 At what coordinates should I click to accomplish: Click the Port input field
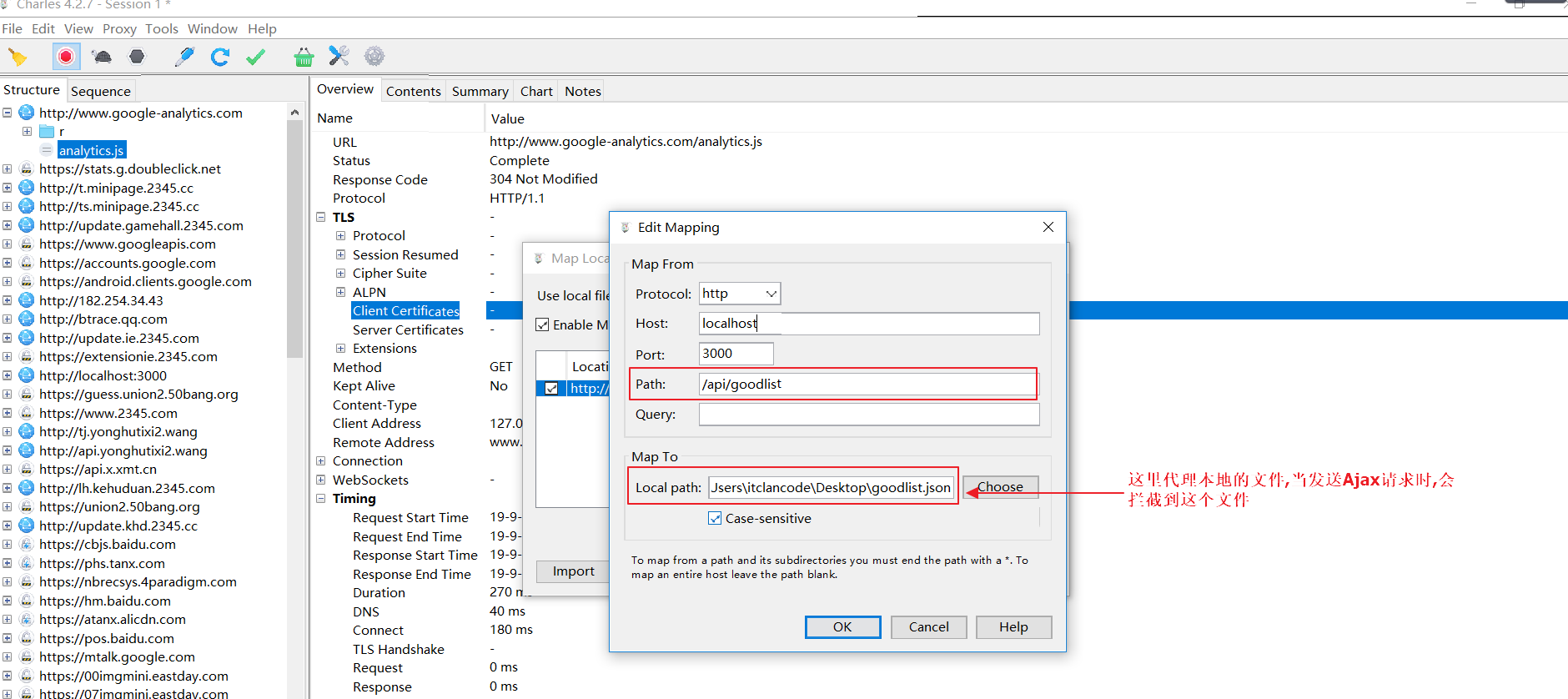click(736, 354)
